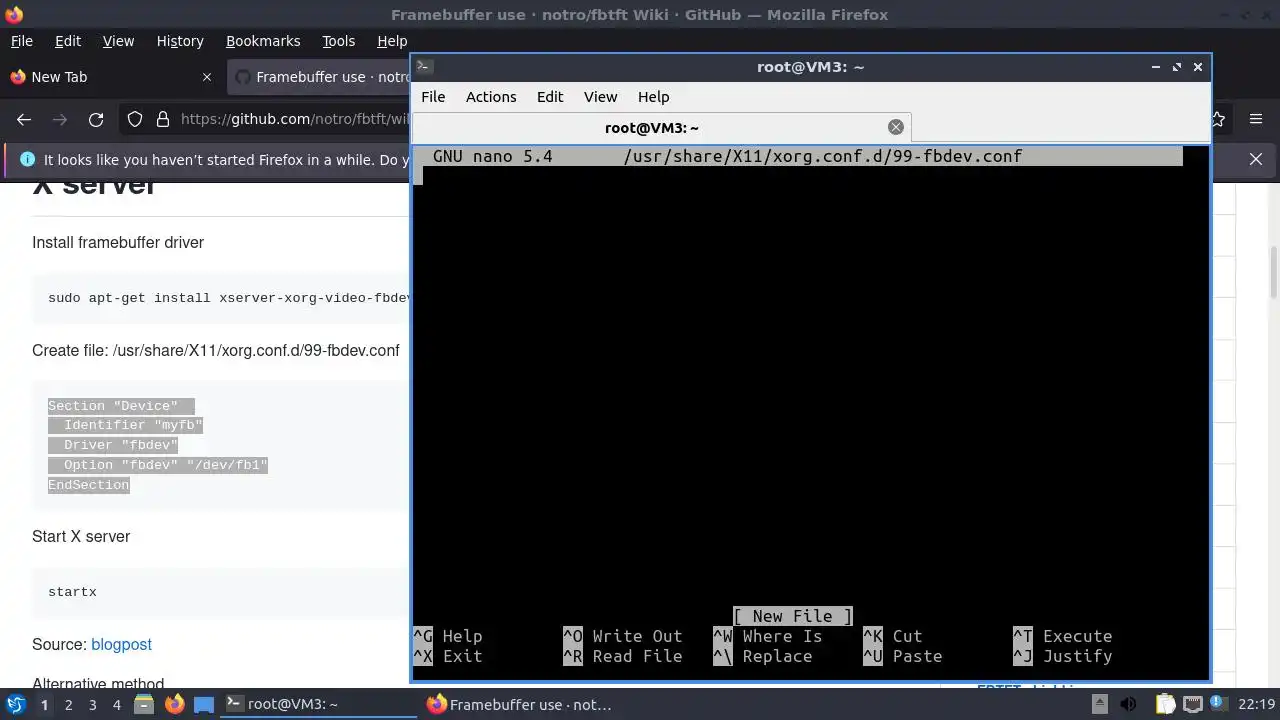Image resolution: width=1280 pixels, height=720 pixels.
Task: Bookmark this page with star icon
Action: (x=1218, y=119)
